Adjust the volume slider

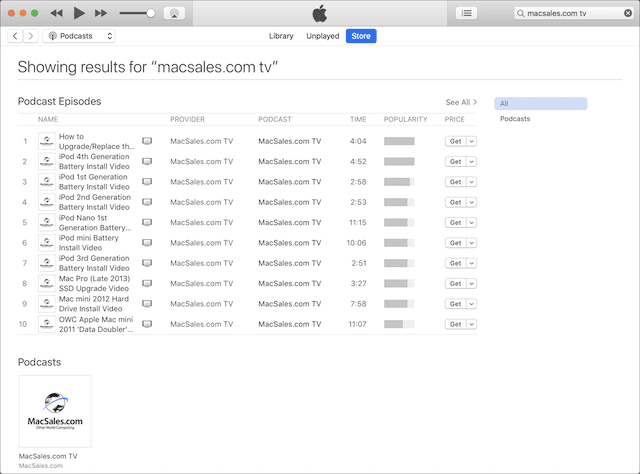point(150,13)
